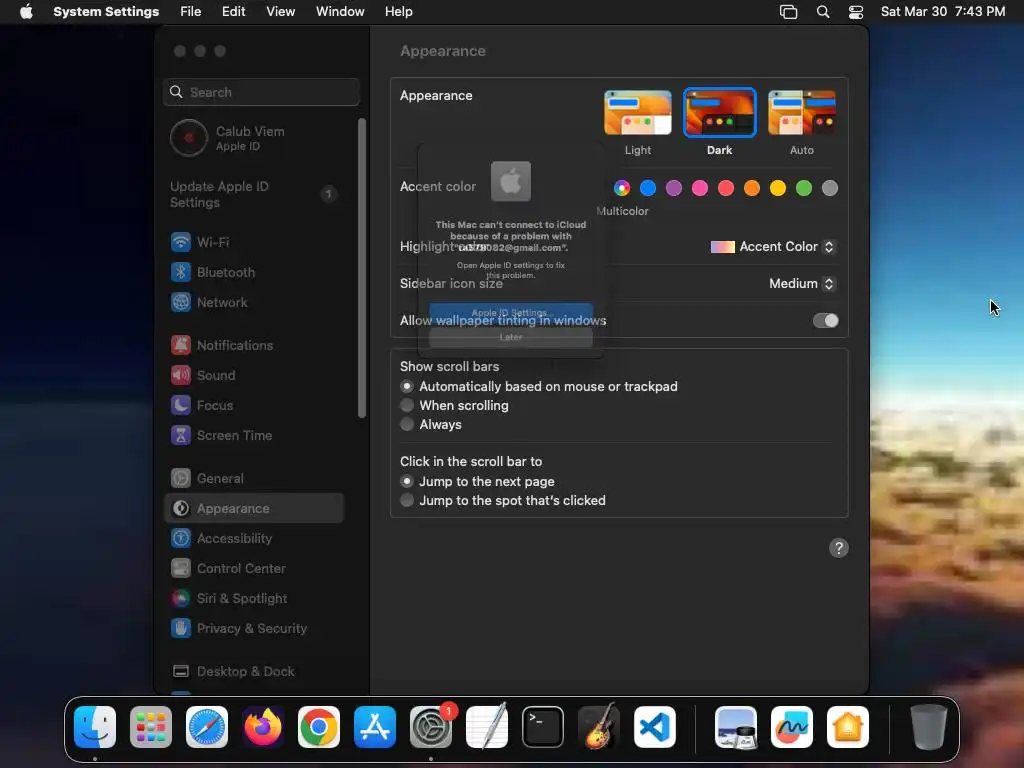Select Appearance row in sidebar
This screenshot has height=768, width=1024.
[255, 508]
